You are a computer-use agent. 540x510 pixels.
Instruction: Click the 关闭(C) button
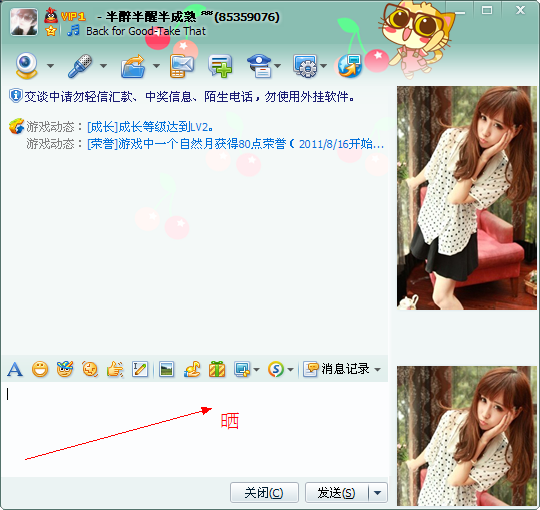(264, 492)
